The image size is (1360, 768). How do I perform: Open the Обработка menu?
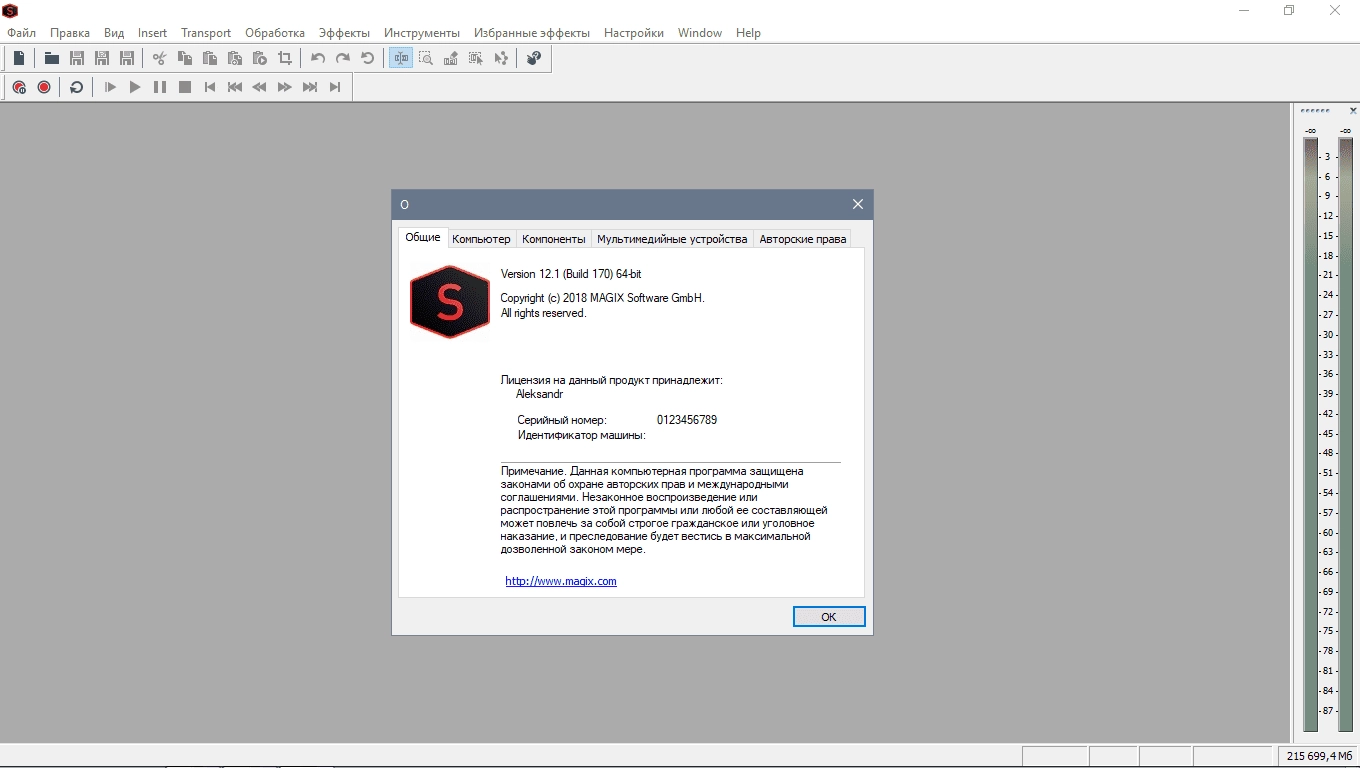click(x=275, y=33)
